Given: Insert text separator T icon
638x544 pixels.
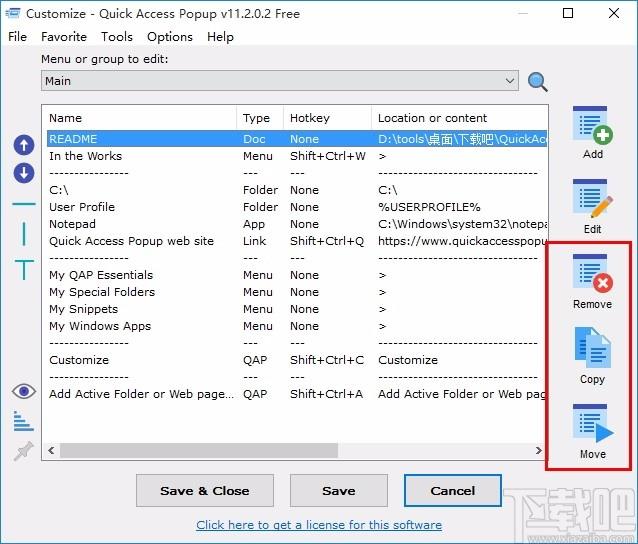Looking at the screenshot, I should [24, 269].
